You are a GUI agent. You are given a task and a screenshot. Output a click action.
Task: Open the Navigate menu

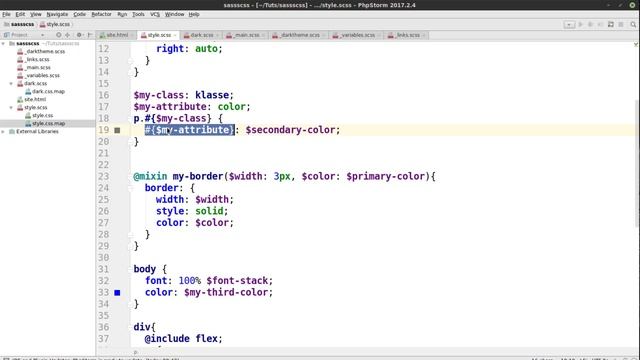[x=57, y=14]
